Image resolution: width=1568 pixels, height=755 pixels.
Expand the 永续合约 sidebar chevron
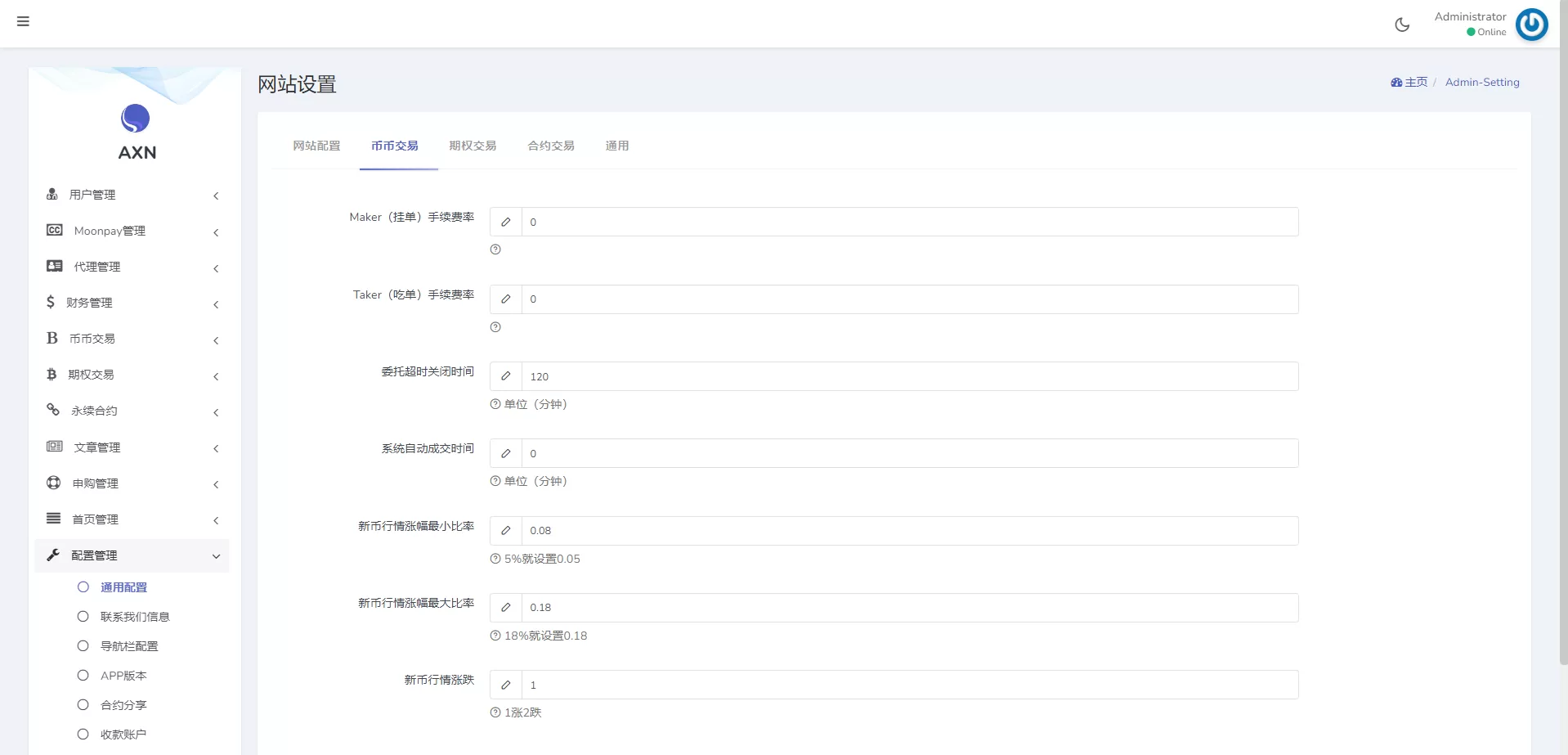point(216,412)
